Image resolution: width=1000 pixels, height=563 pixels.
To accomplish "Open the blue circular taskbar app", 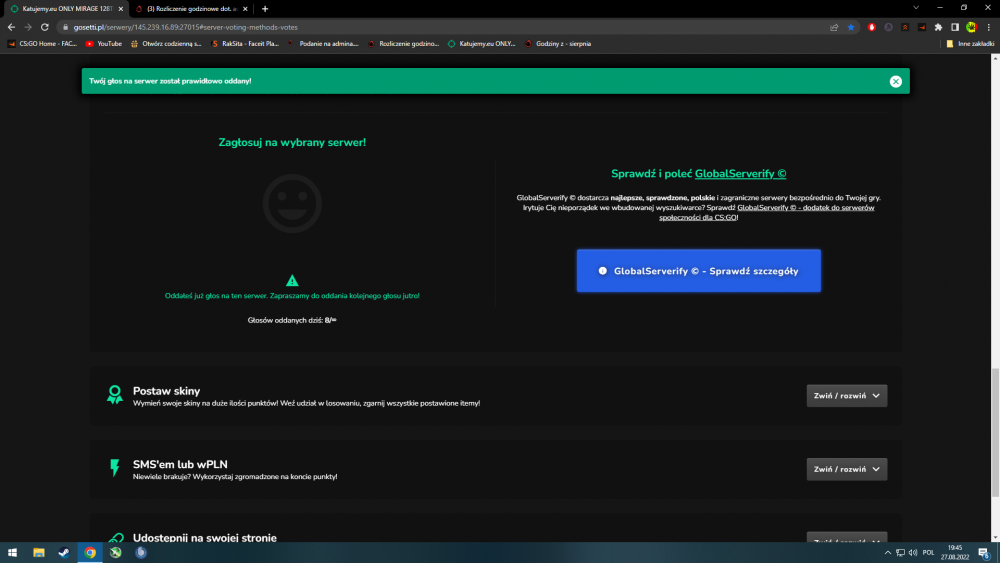I will 141,552.
